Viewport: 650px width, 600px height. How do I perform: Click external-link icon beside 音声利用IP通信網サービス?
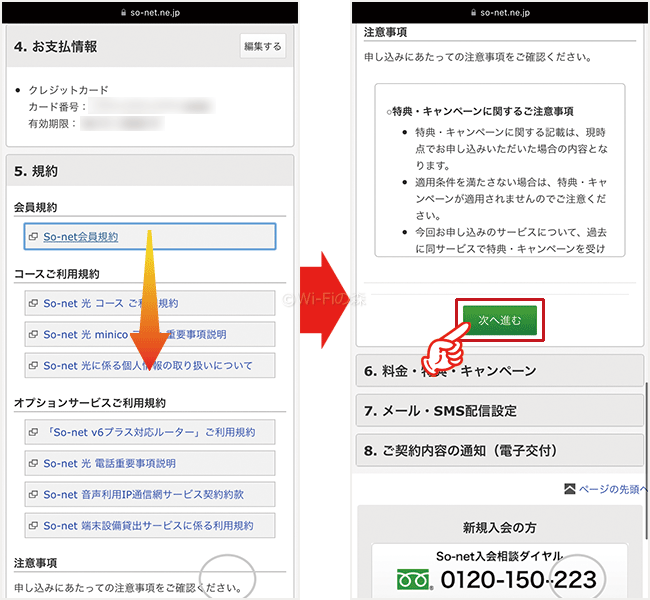(x=33, y=495)
